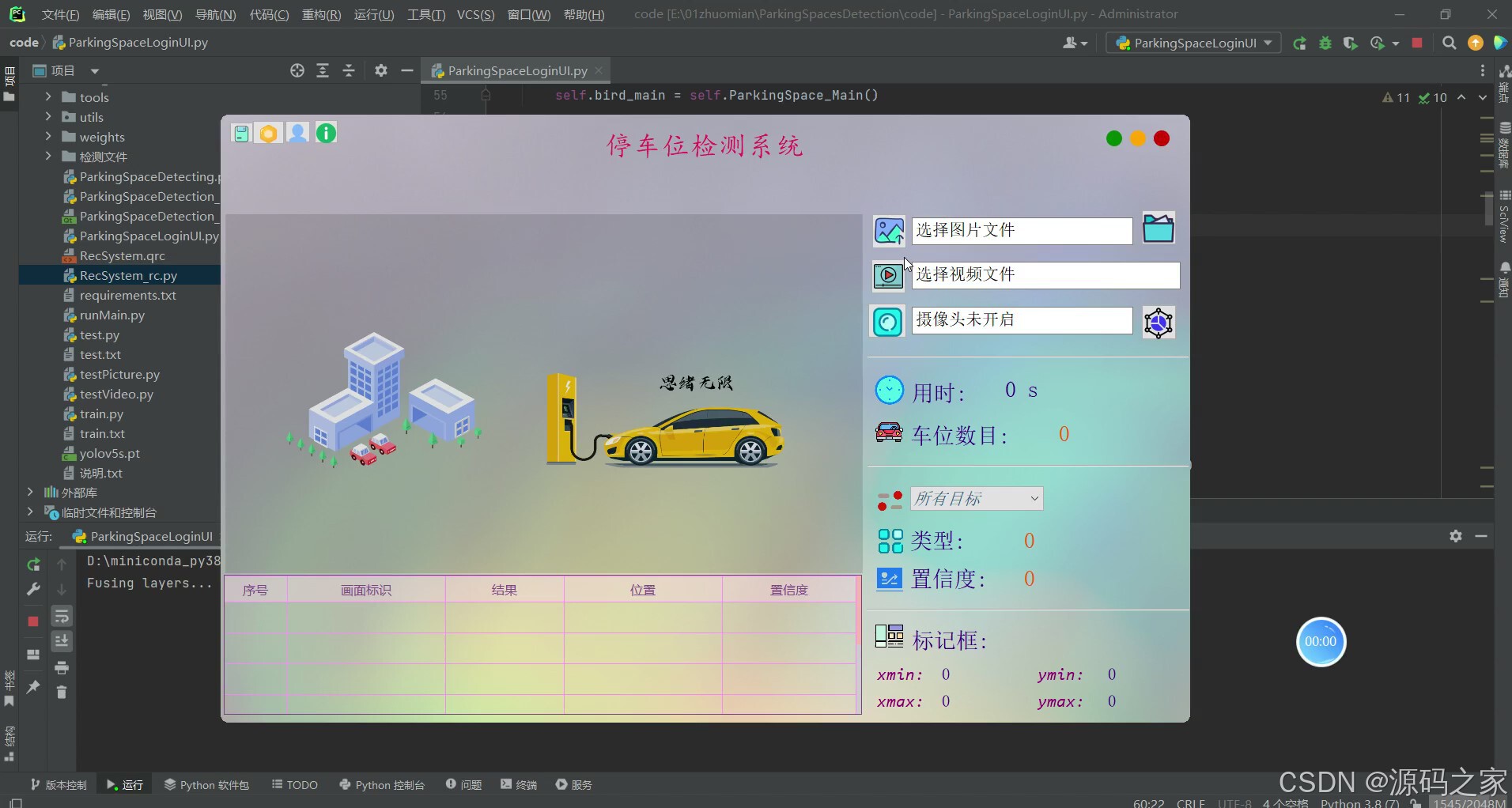The height and width of the screenshot is (808, 1512).
Task: Click the save icon in the parking app toolbar
Action: 241,134
